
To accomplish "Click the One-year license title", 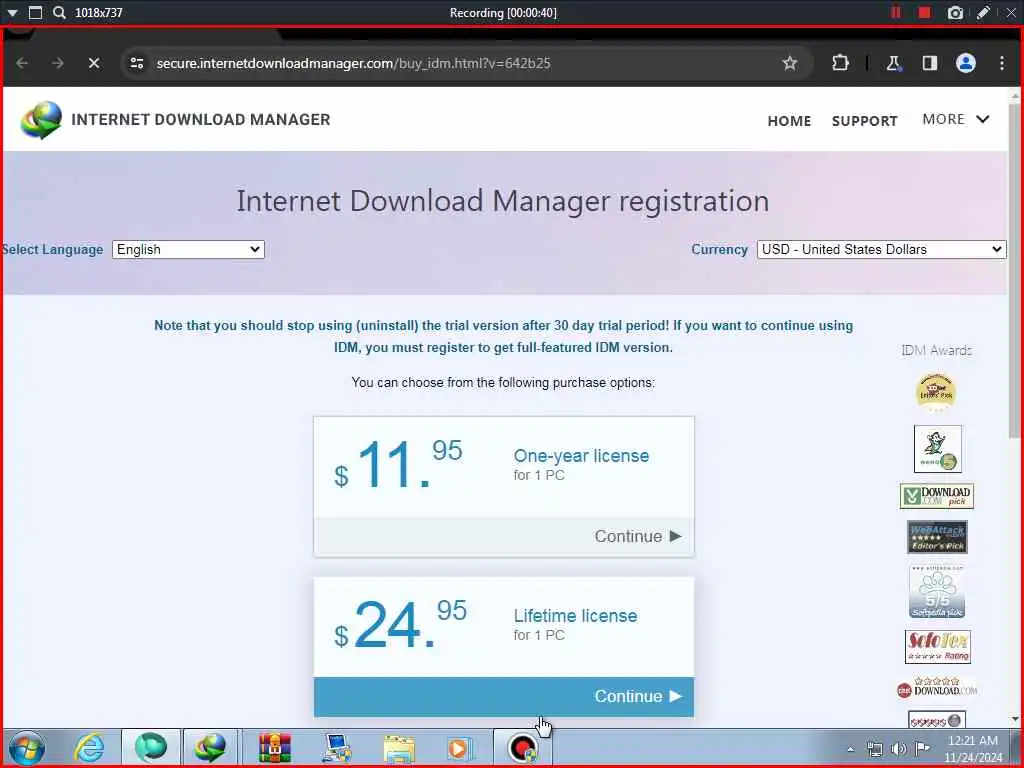I will click(581, 456).
